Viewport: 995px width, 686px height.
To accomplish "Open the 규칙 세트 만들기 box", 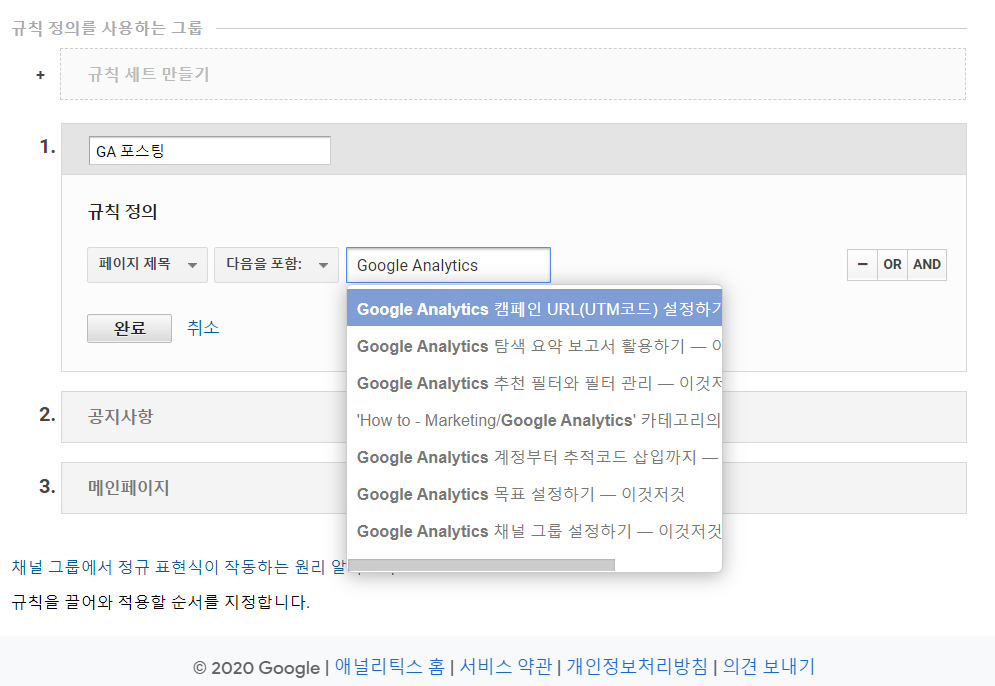I will coord(513,74).
